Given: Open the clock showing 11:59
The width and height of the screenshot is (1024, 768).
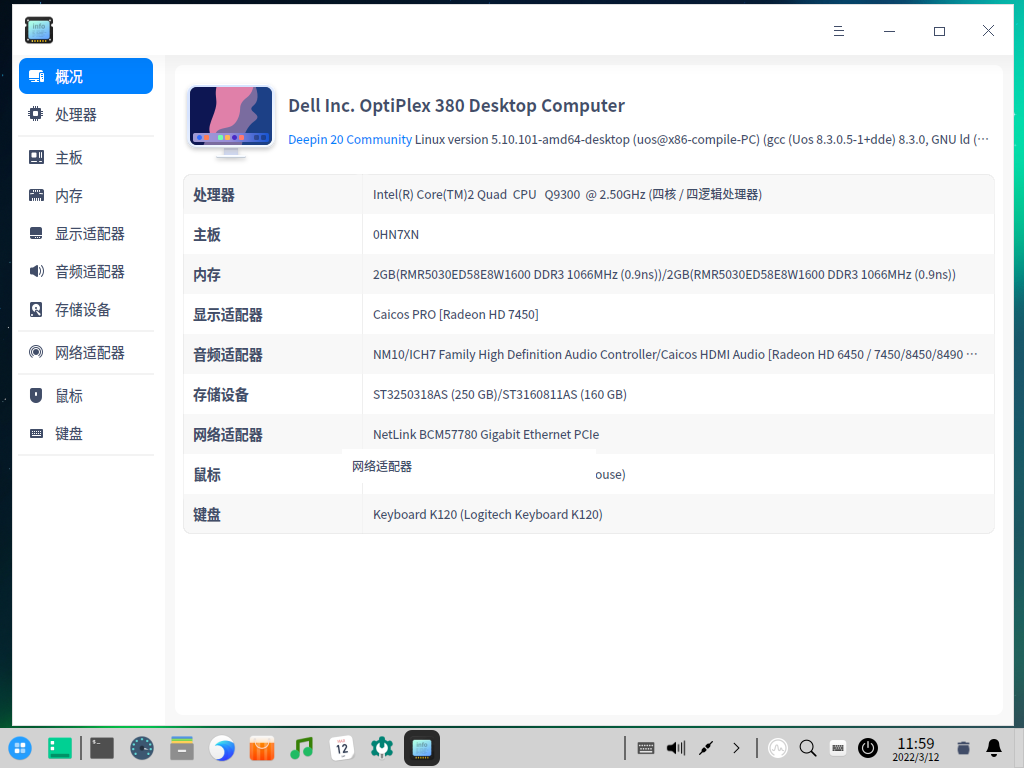Looking at the screenshot, I should pyautogui.click(x=916, y=749).
